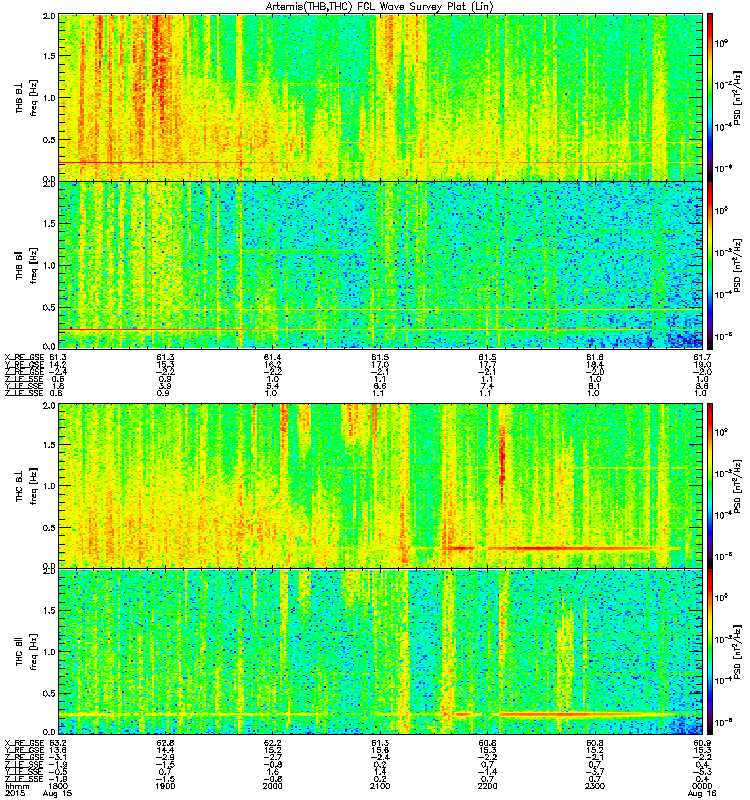
Task: Click the PSD [nT²/Hz] label of THB B∥ panel
Action: click(x=737, y=265)
